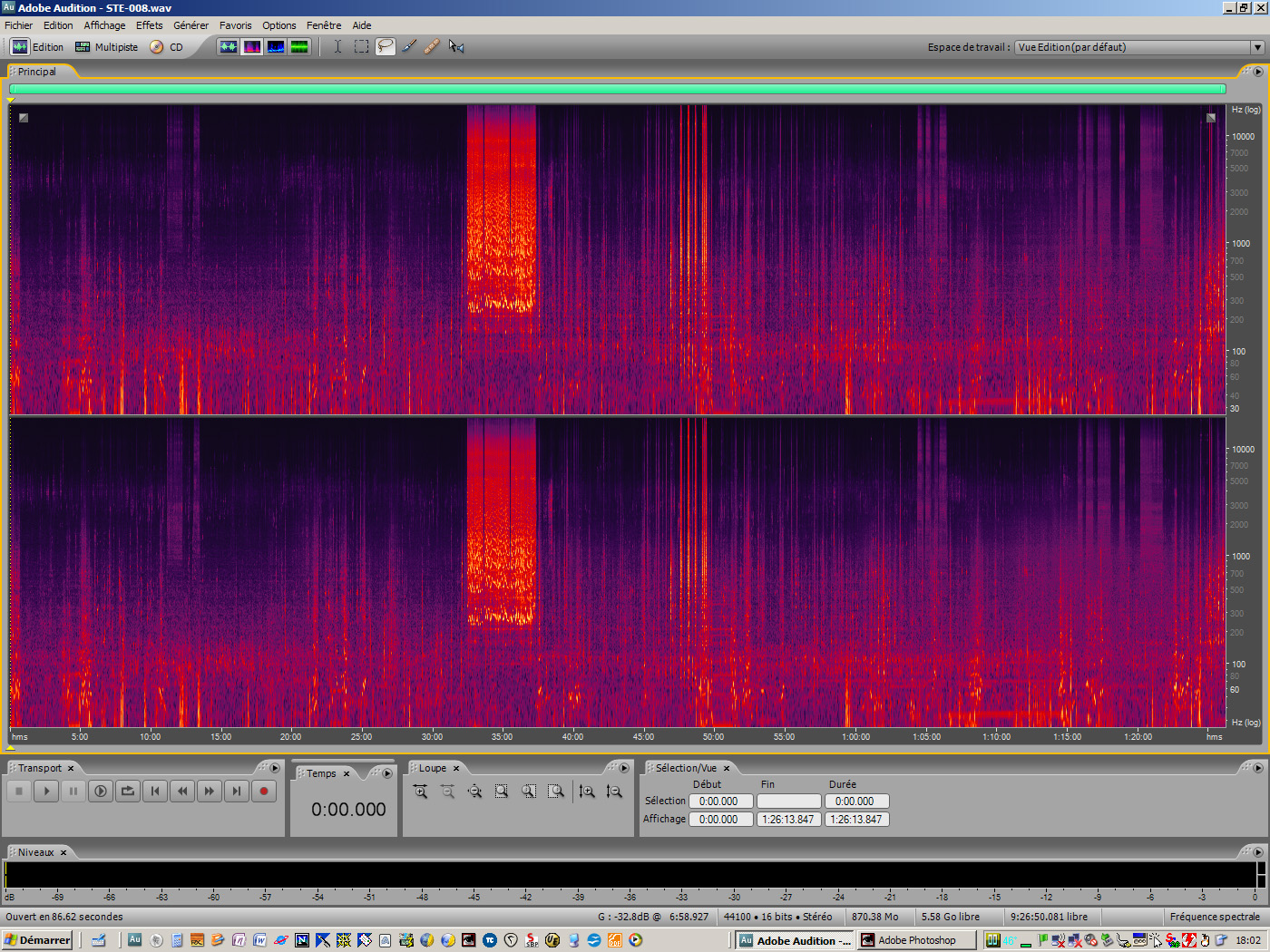Screen dimensions: 1270x952
Task: Select the Marquee selection tool
Action: [361, 46]
